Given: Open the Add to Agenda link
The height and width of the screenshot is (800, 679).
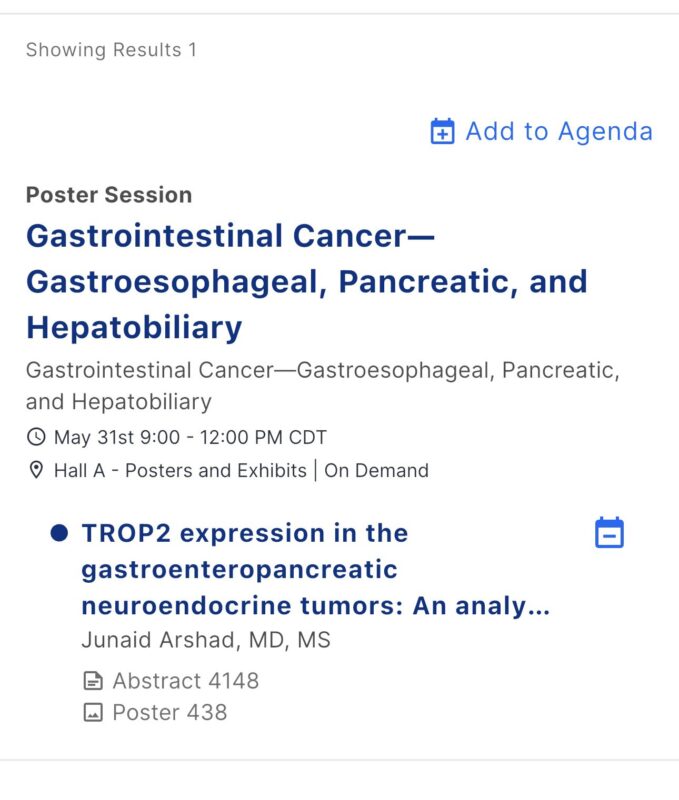Looking at the screenshot, I should [542, 131].
